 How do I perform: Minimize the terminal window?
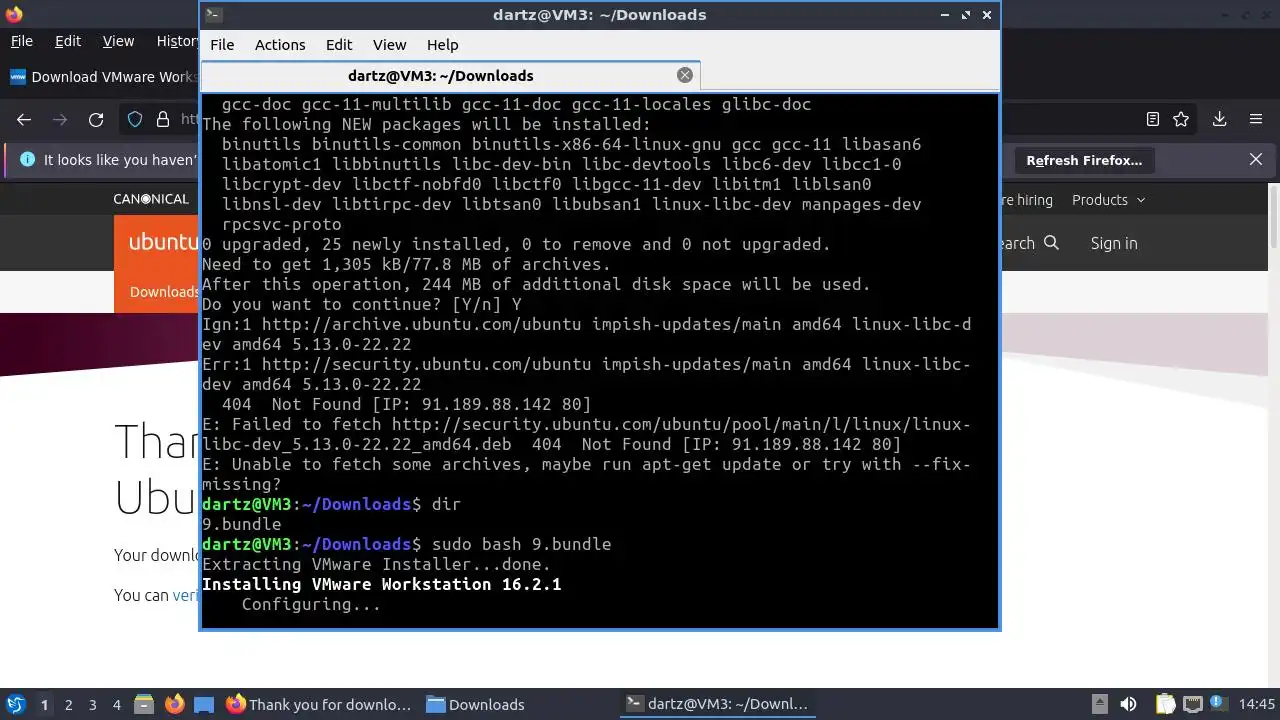point(945,15)
